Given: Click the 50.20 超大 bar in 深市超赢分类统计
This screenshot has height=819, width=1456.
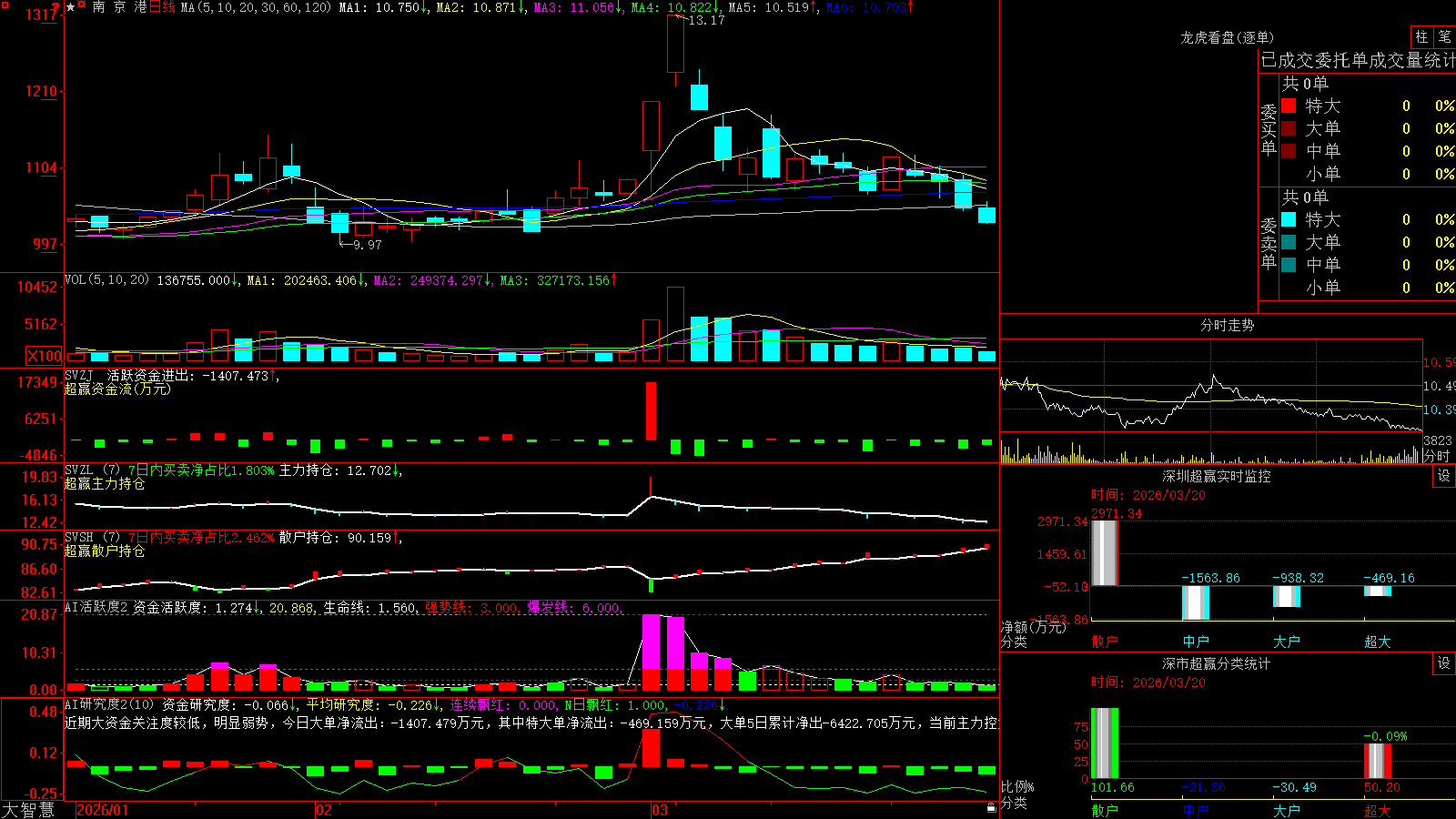Looking at the screenshot, I should tap(1377, 762).
